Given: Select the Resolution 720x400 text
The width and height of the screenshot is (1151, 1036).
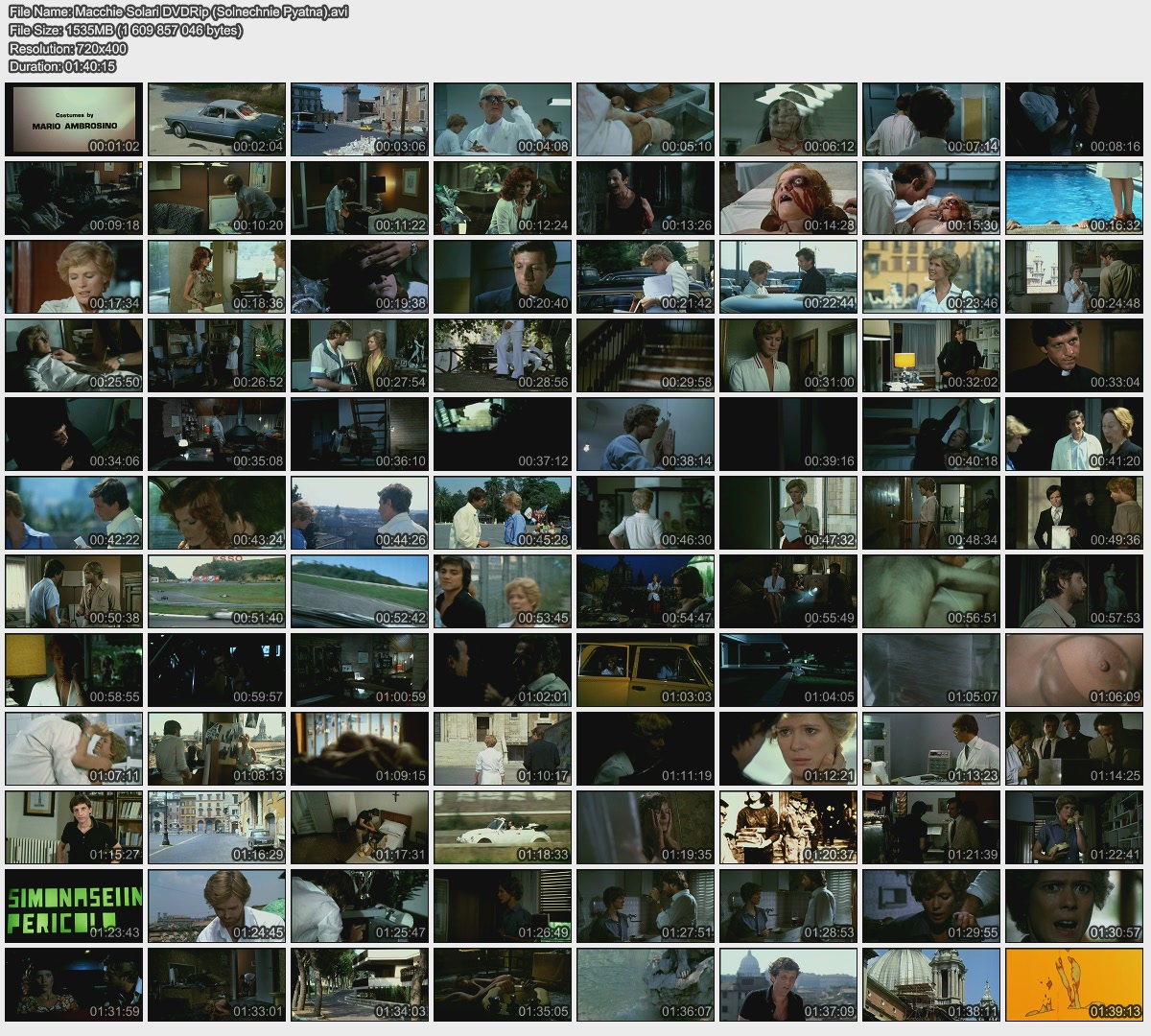Looking at the screenshot, I should (x=68, y=48).
